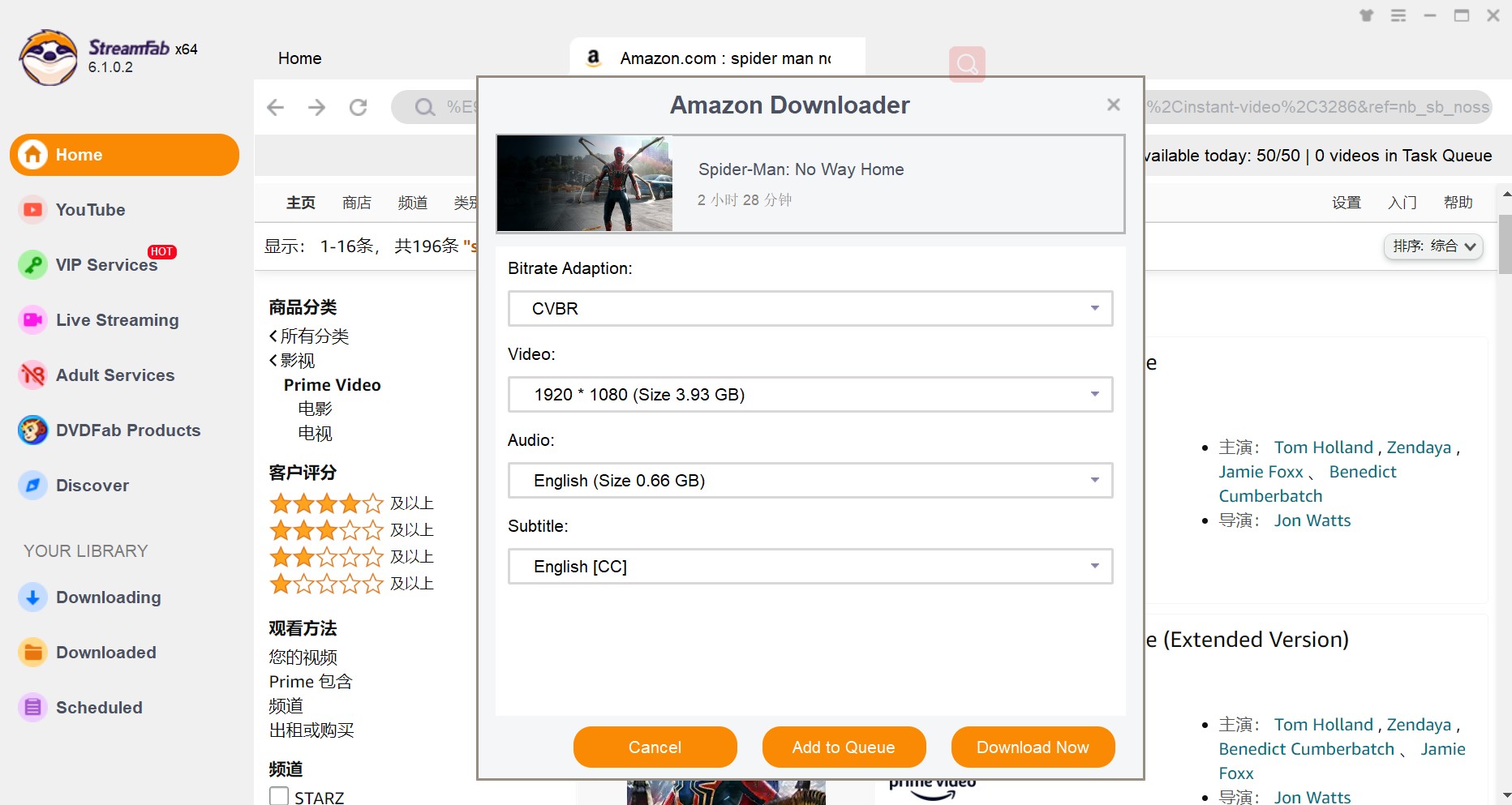Select the 电视 subcategory
1512x805 pixels.
[x=316, y=434]
